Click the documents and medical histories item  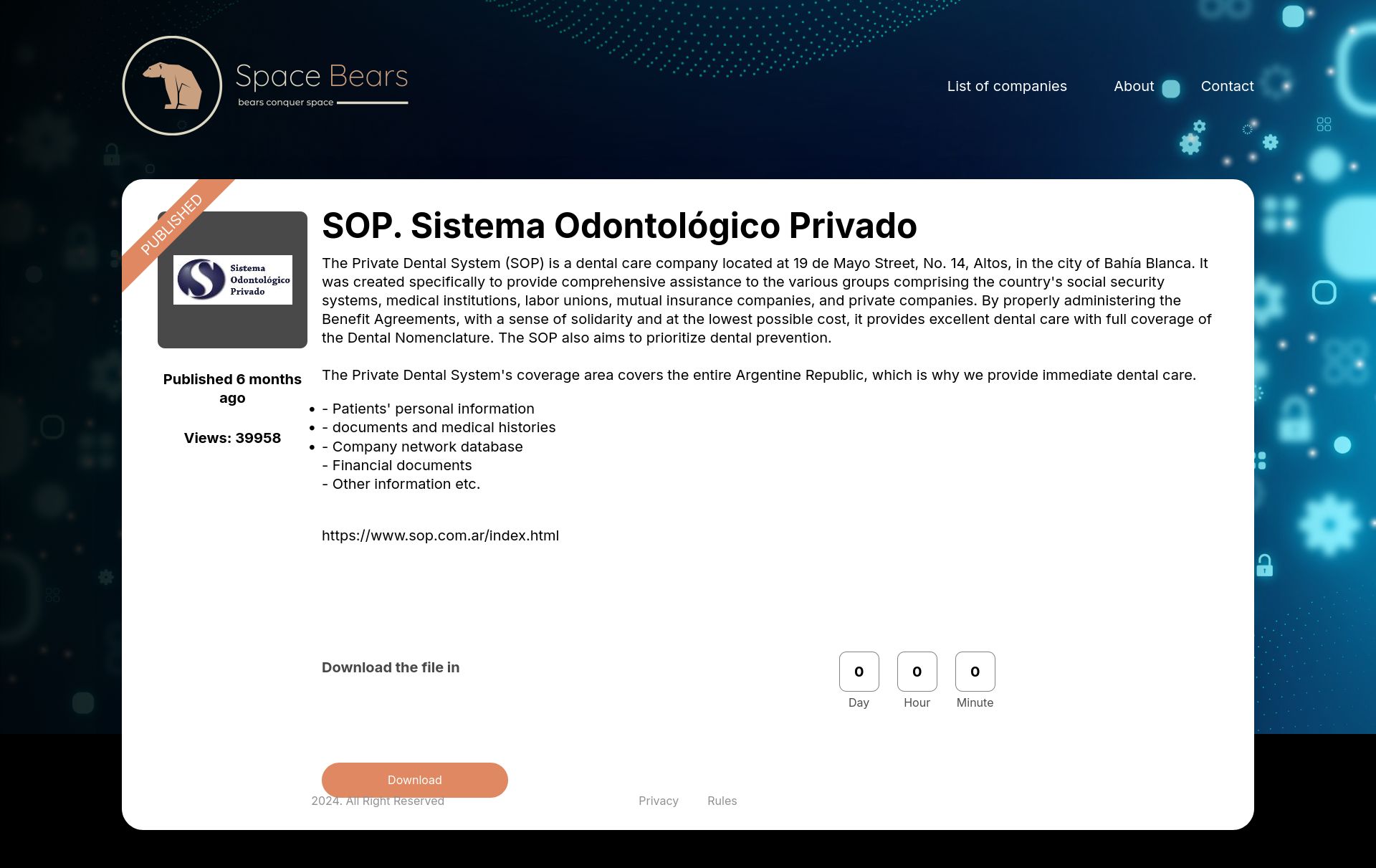tap(439, 427)
